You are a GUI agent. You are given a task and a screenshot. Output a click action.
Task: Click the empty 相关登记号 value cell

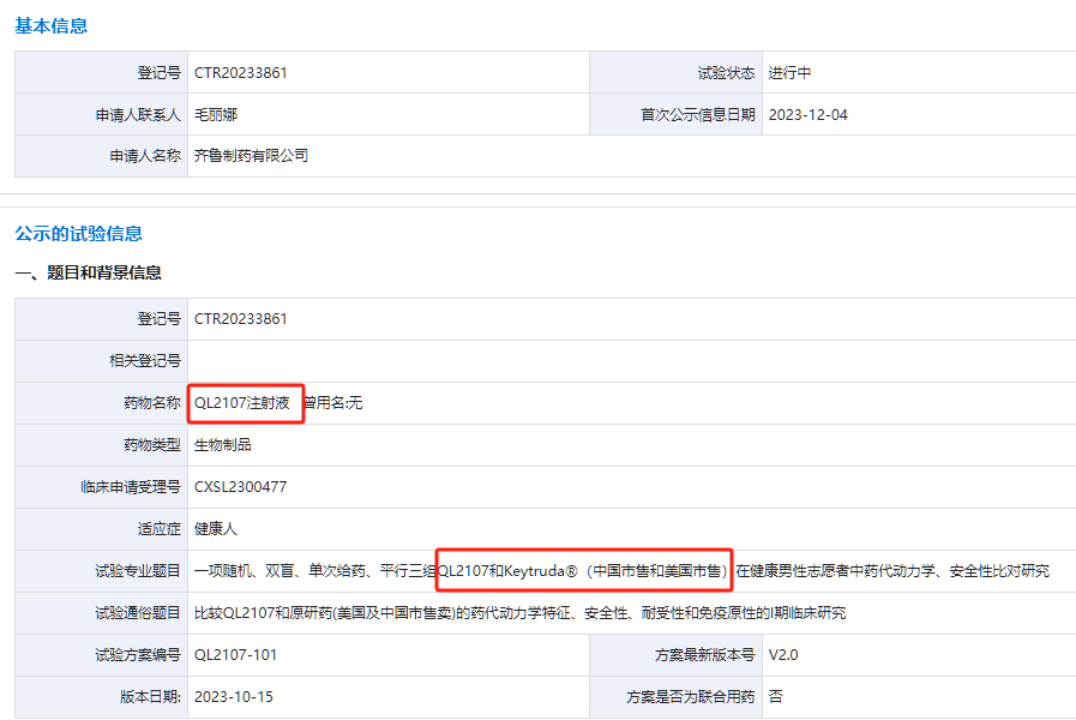tap(630, 361)
